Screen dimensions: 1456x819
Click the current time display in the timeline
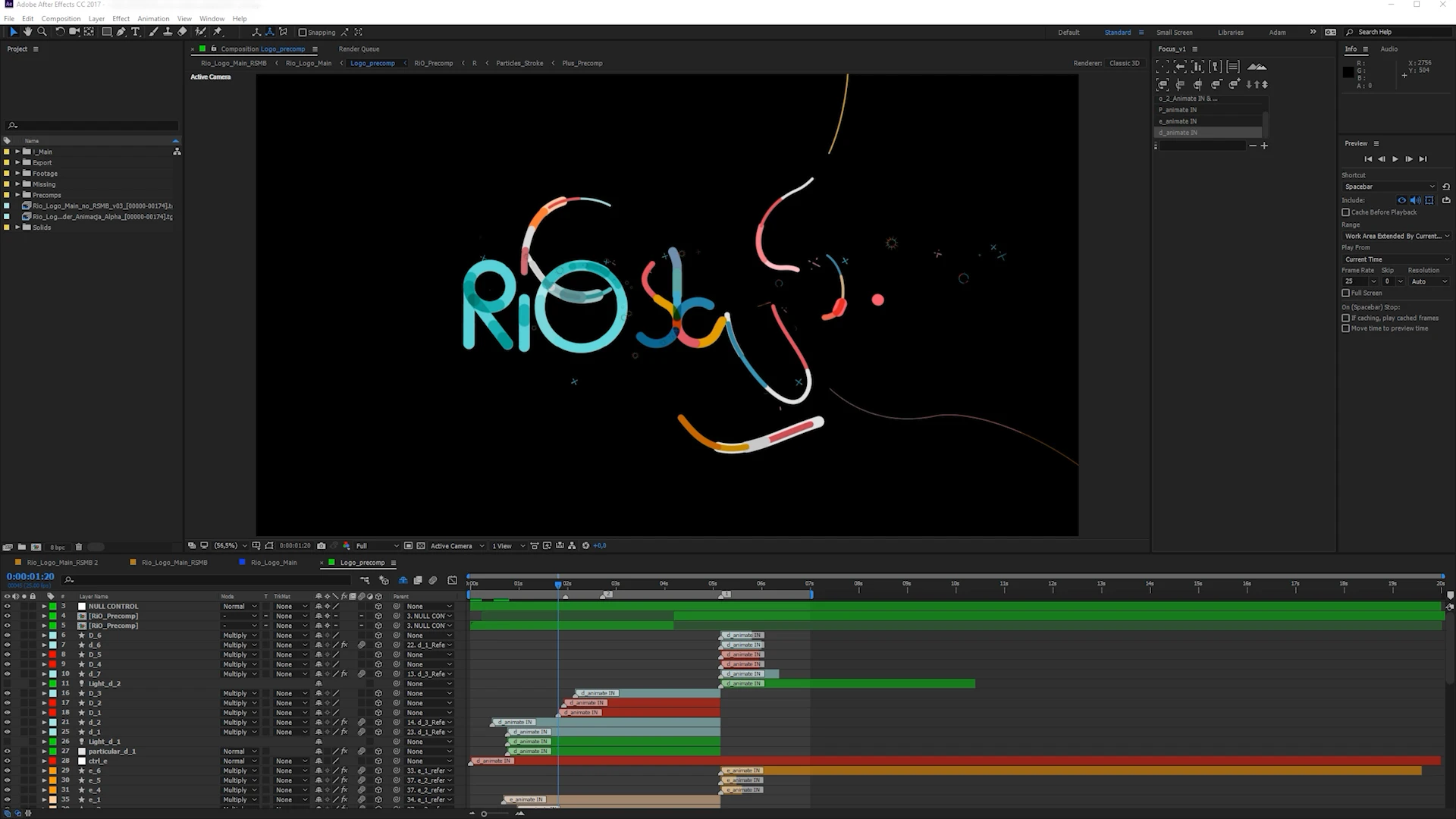pyautogui.click(x=29, y=576)
